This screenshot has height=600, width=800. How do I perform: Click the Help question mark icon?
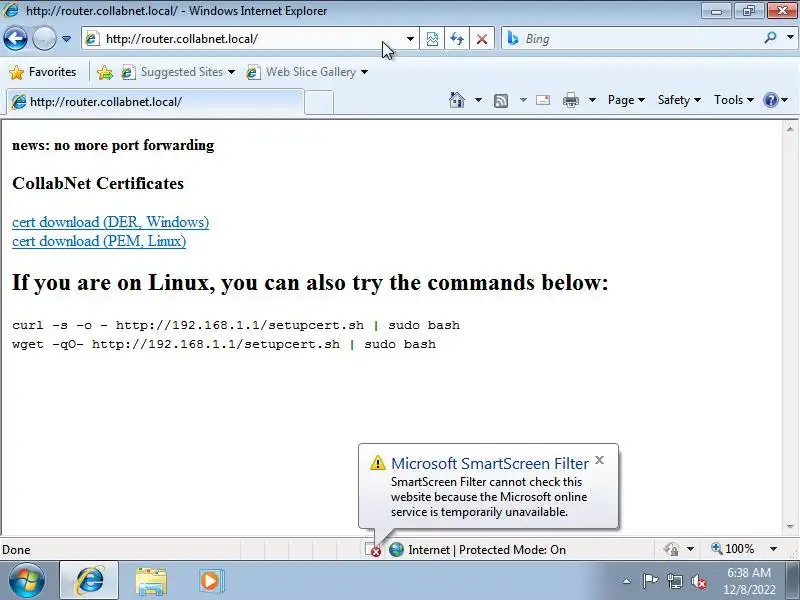point(770,100)
